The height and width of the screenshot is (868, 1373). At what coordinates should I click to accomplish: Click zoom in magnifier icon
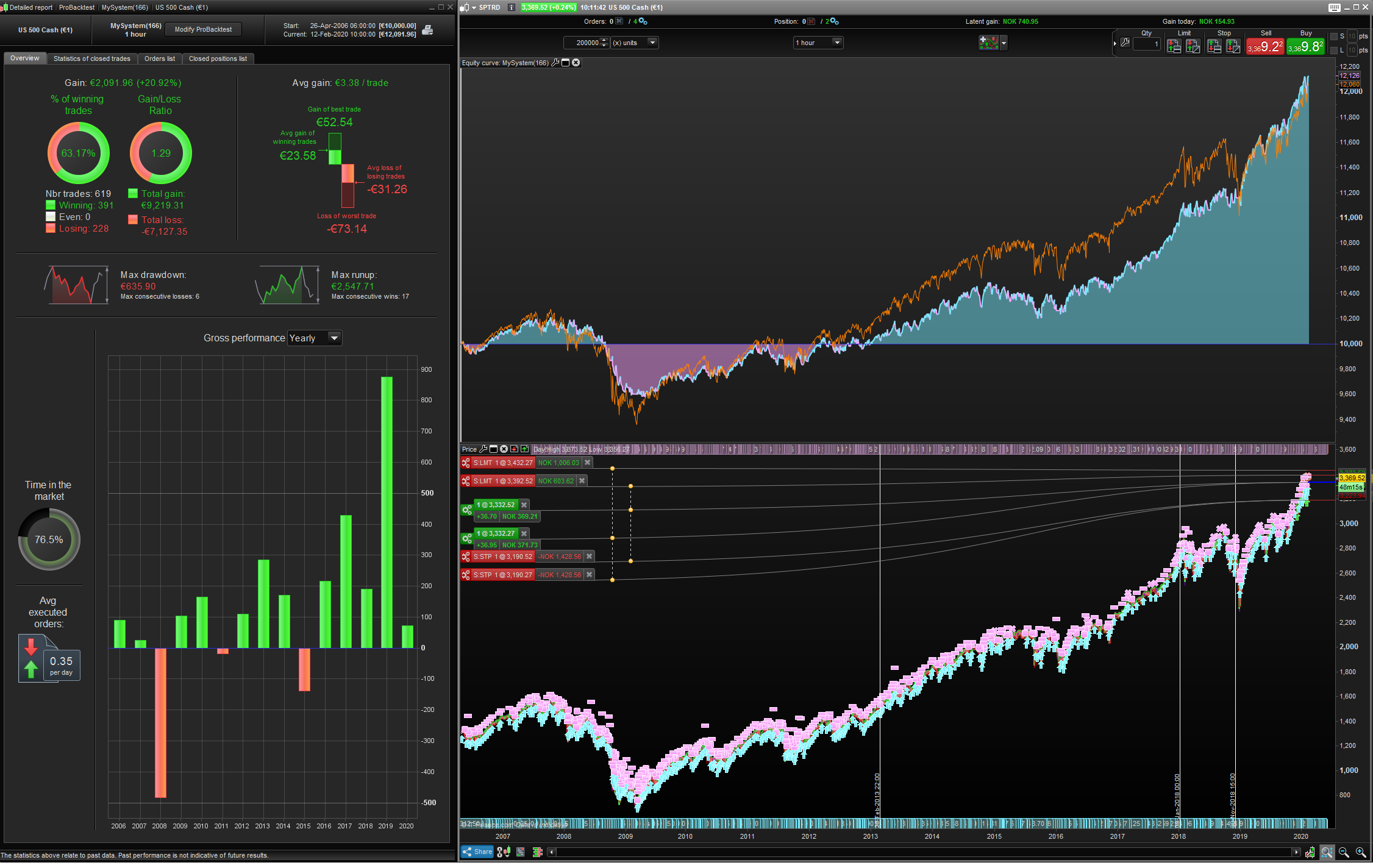pyautogui.click(x=1361, y=852)
